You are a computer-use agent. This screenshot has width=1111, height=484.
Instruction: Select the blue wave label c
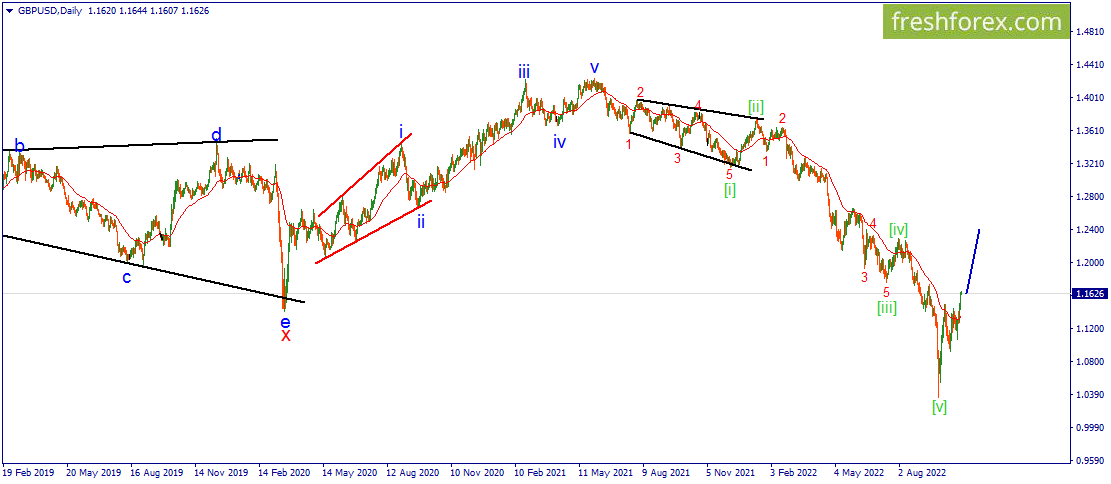coord(127,278)
